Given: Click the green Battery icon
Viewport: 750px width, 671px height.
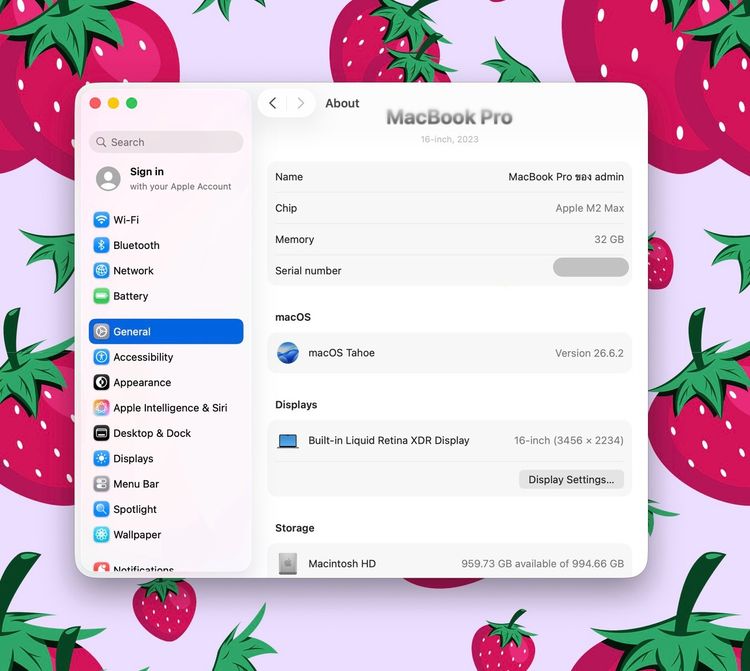Looking at the screenshot, I should tap(101, 296).
